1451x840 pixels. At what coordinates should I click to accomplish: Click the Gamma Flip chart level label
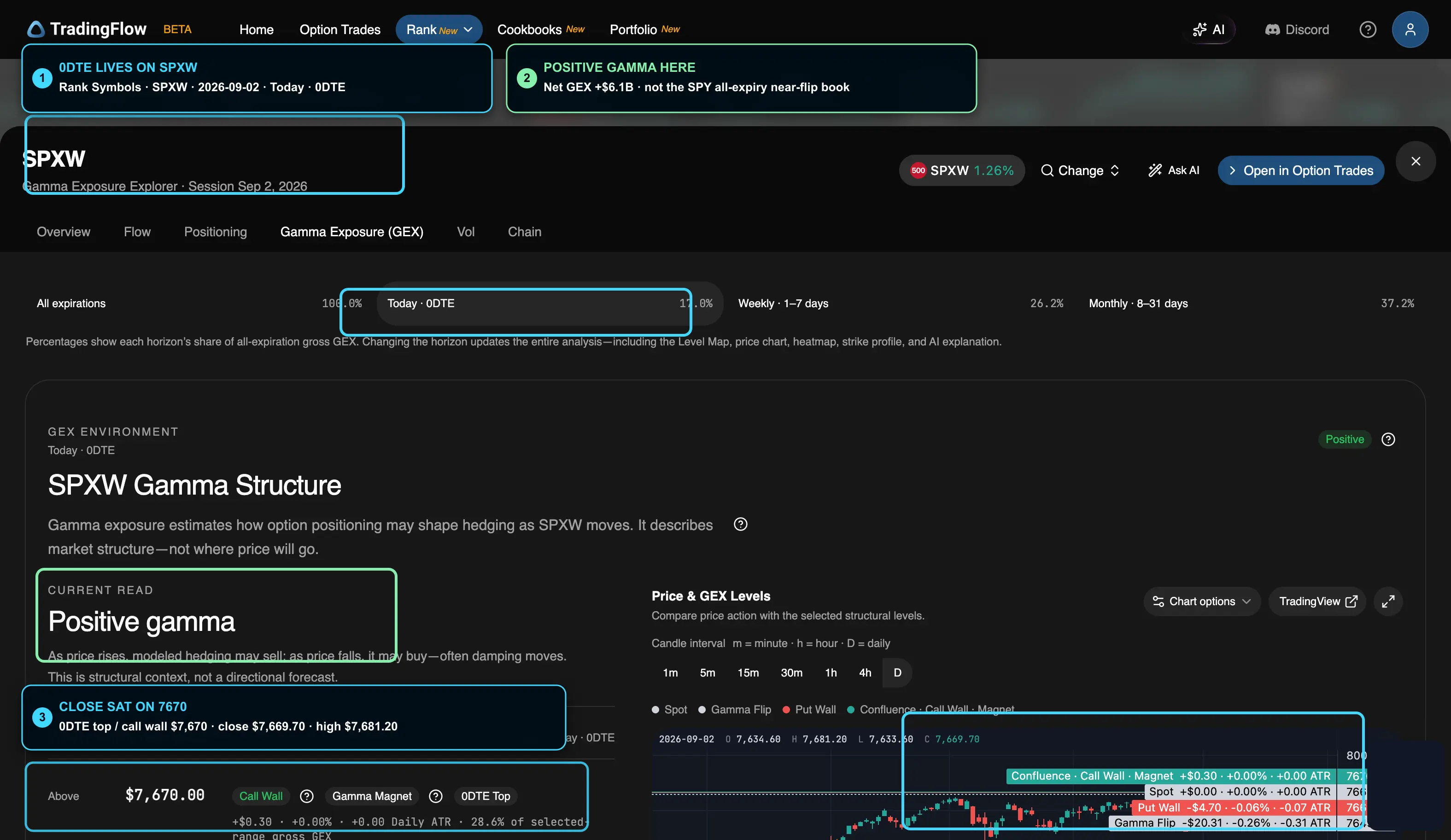click(1223, 822)
